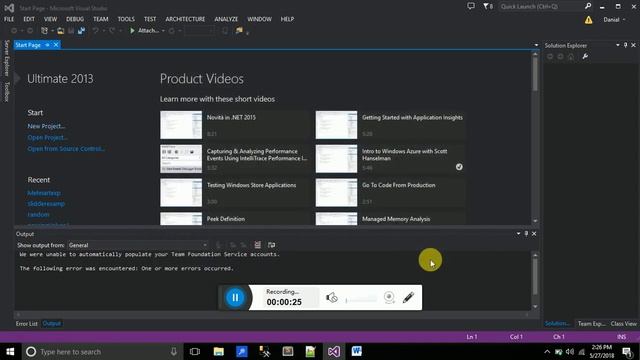Close the Start Page tab

click(x=56, y=44)
